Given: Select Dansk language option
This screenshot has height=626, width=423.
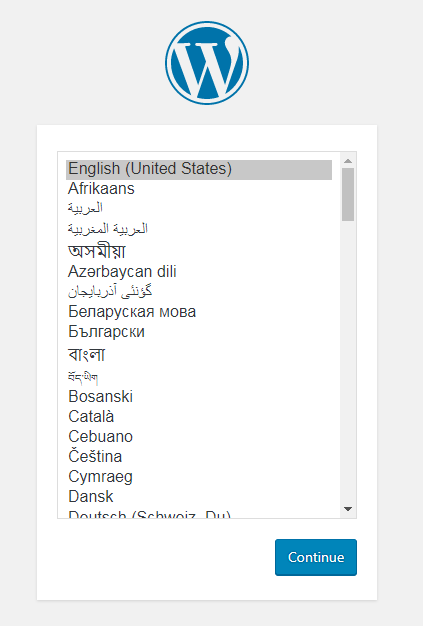Looking at the screenshot, I should click(199, 497).
